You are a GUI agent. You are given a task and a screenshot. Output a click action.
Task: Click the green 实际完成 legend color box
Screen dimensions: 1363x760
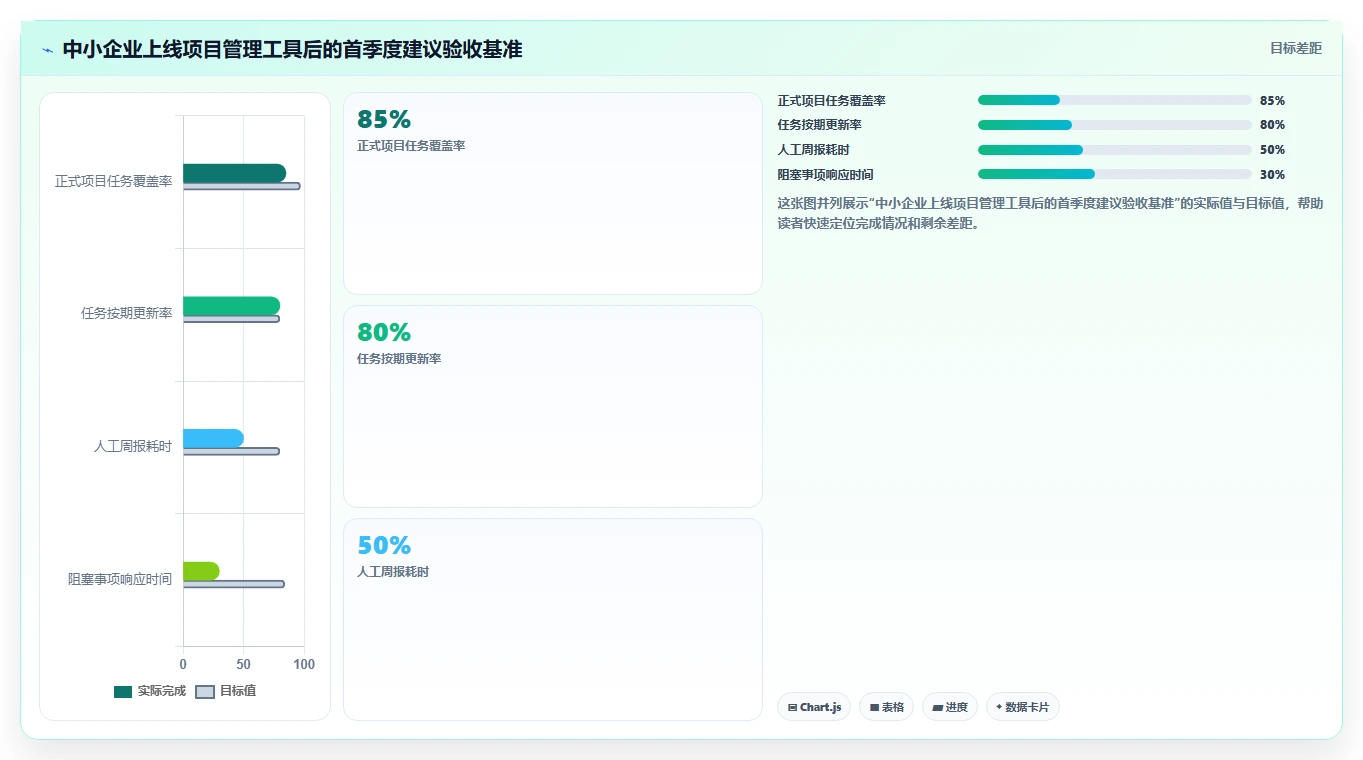coord(123,692)
